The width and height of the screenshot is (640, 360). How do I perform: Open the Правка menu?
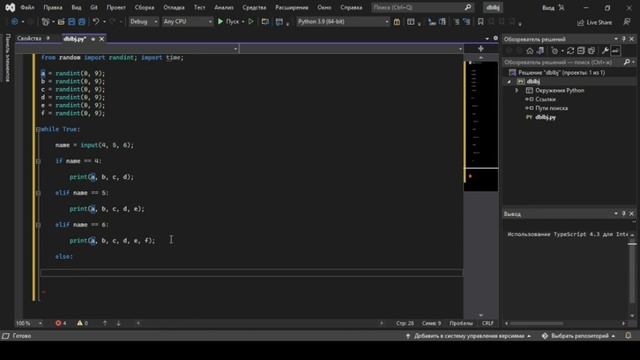point(53,7)
